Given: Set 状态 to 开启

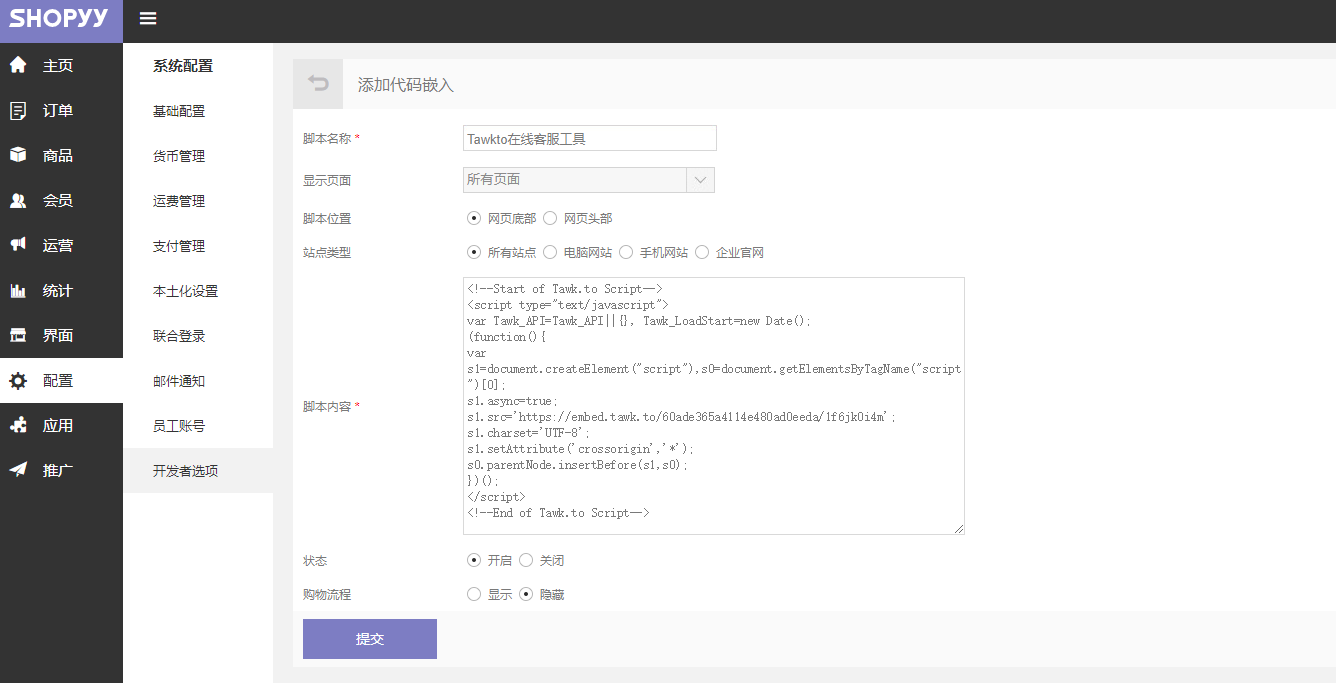Looking at the screenshot, I should (474, 560).
